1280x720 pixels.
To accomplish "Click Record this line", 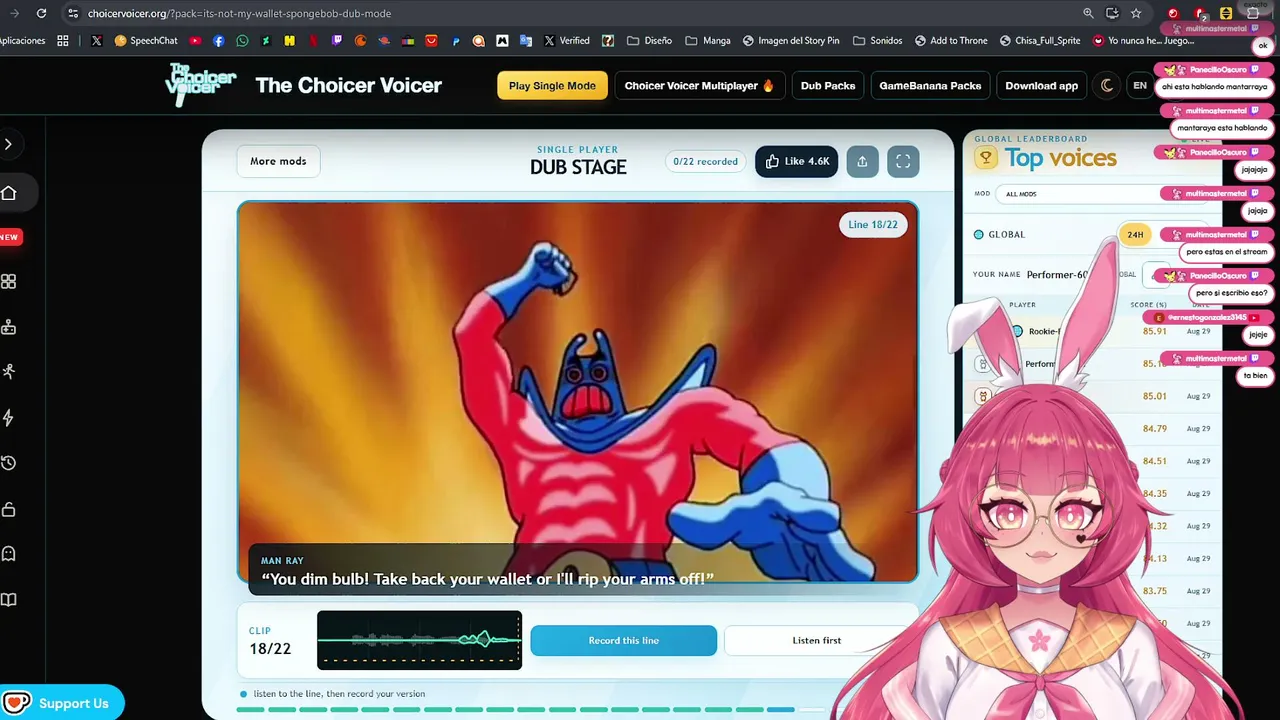I will (x=624, y=640).
